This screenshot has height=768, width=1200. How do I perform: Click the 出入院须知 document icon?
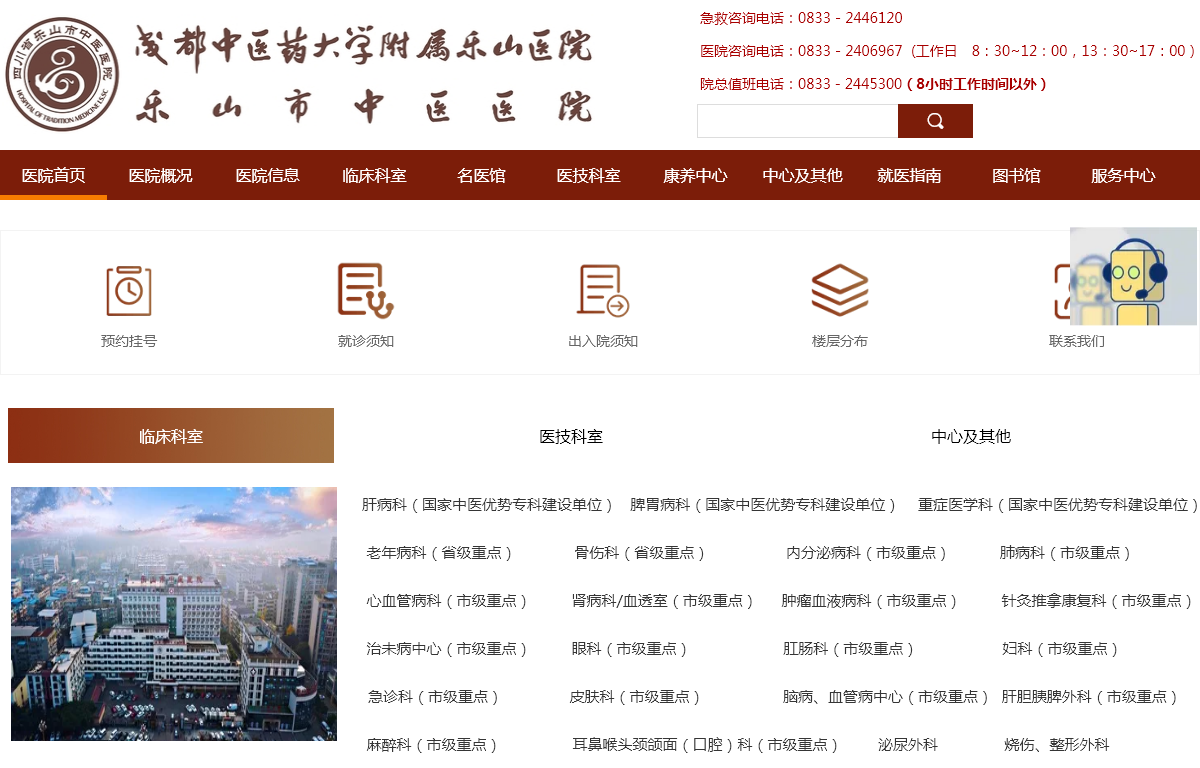coord(603,291)
